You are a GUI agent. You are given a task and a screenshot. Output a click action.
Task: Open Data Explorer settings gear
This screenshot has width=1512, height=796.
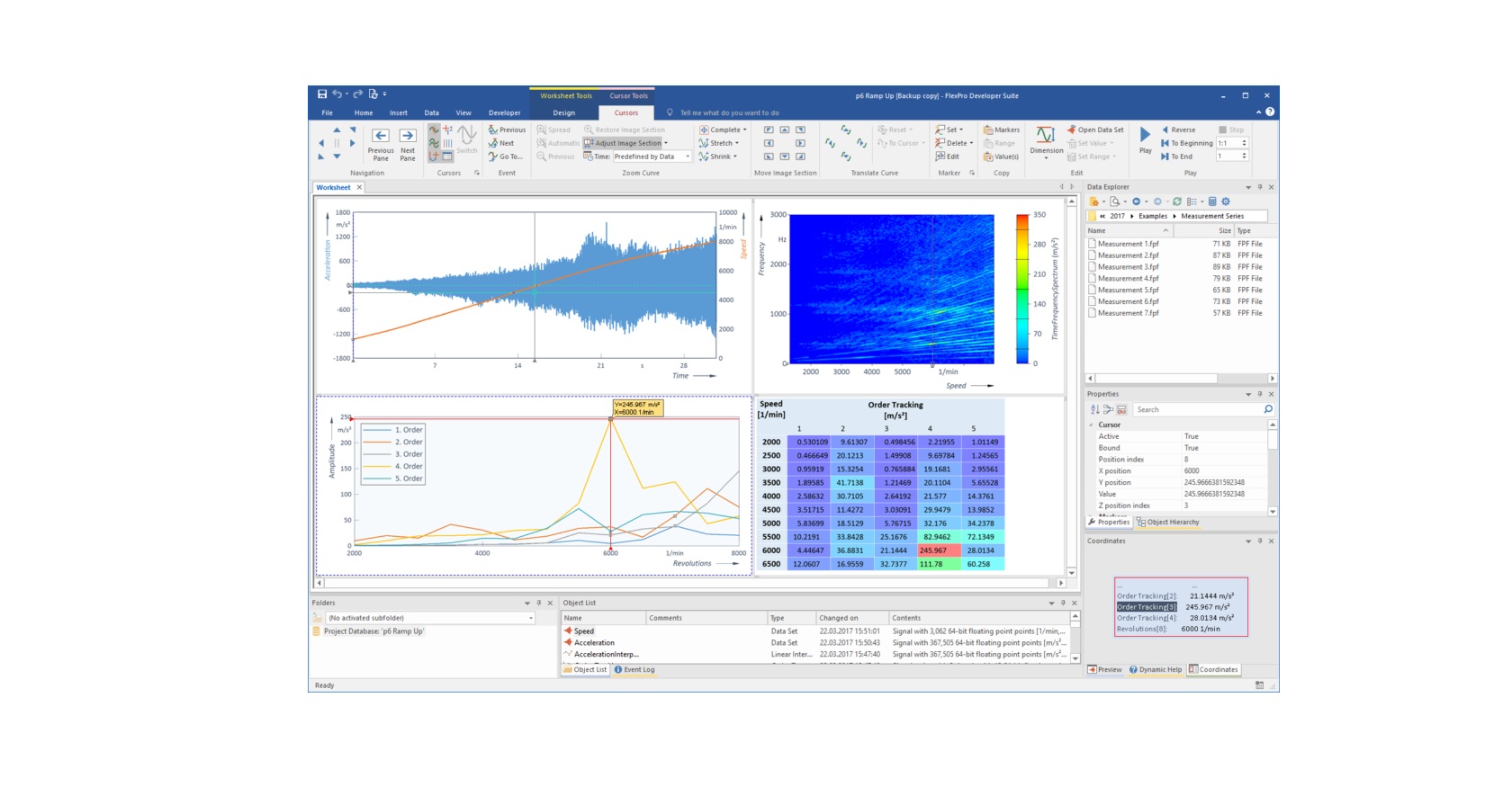pyautogui.click(x=1225, y=201)
